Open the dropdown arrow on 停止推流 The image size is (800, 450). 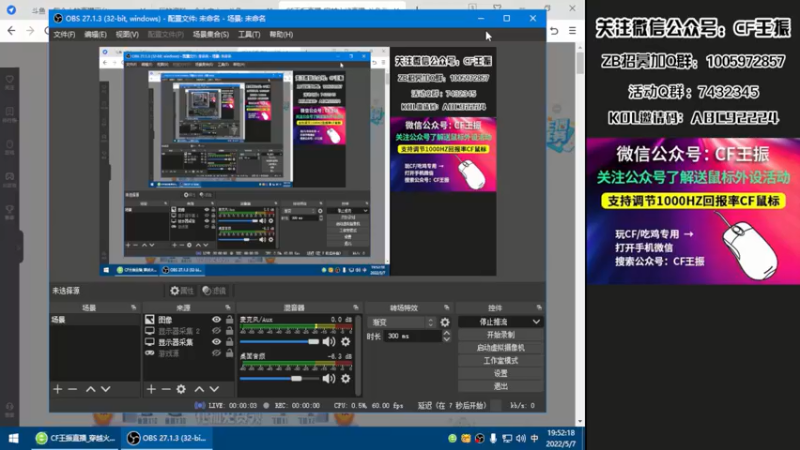pyautogui.click(x=536, y=322)
